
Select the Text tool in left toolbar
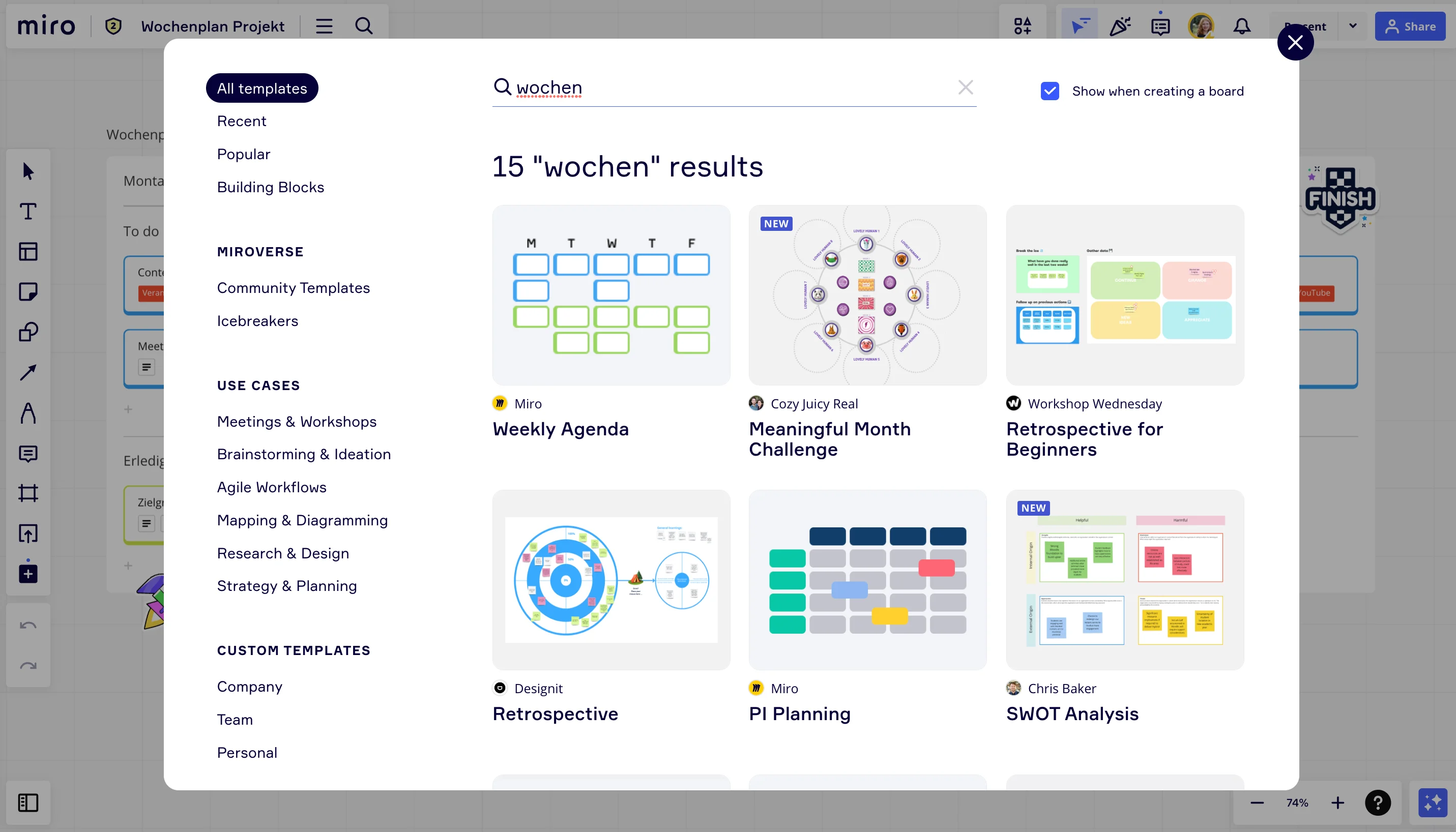coord(28,212)
